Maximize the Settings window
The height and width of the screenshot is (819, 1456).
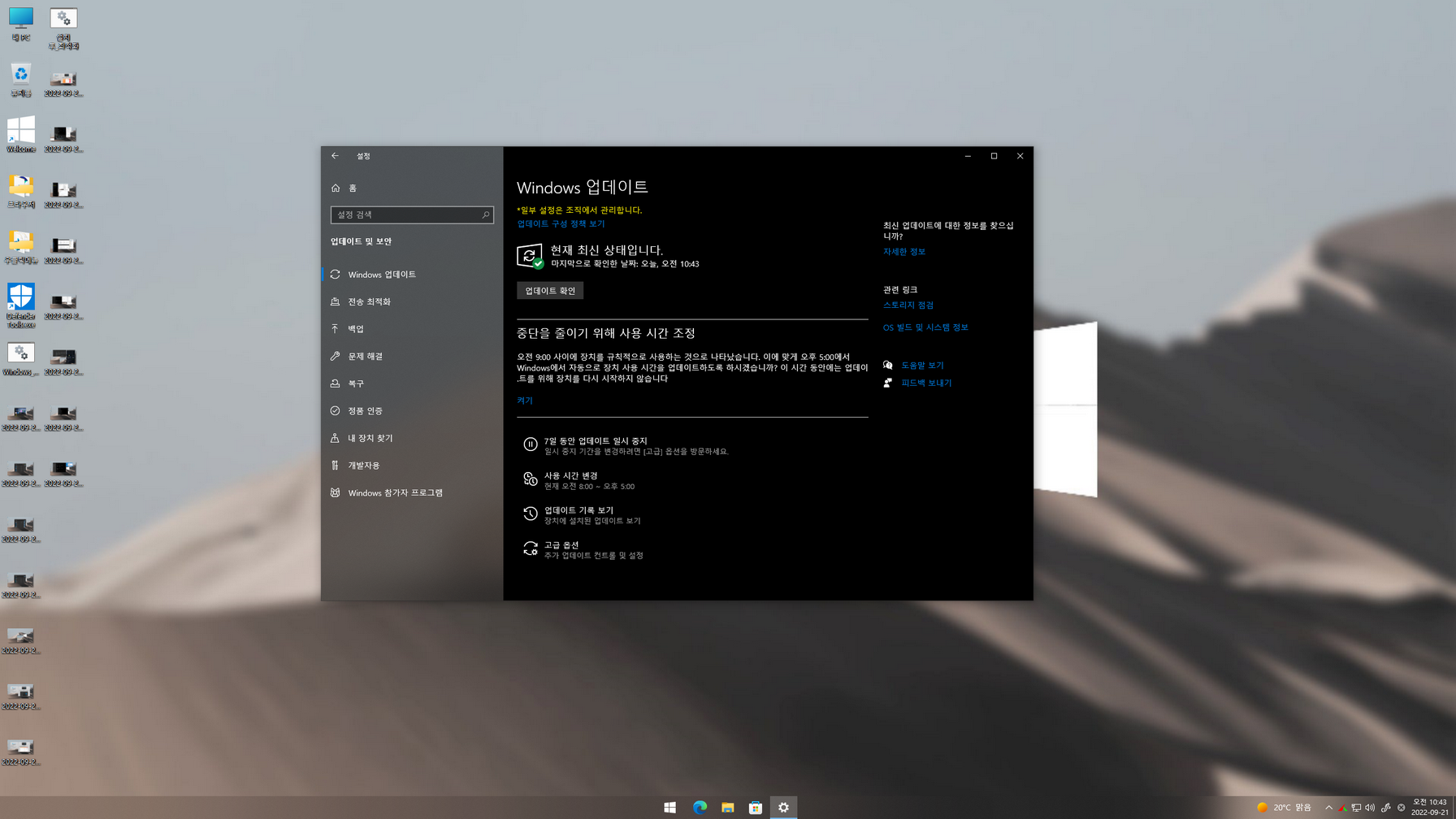pos(994,156)
